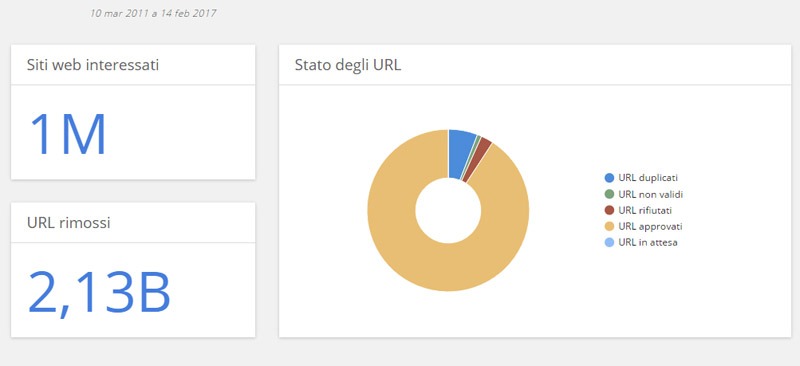Click the 2,13B removed URLs figure
The image size is (800, 366).
[x=99, y=293]
